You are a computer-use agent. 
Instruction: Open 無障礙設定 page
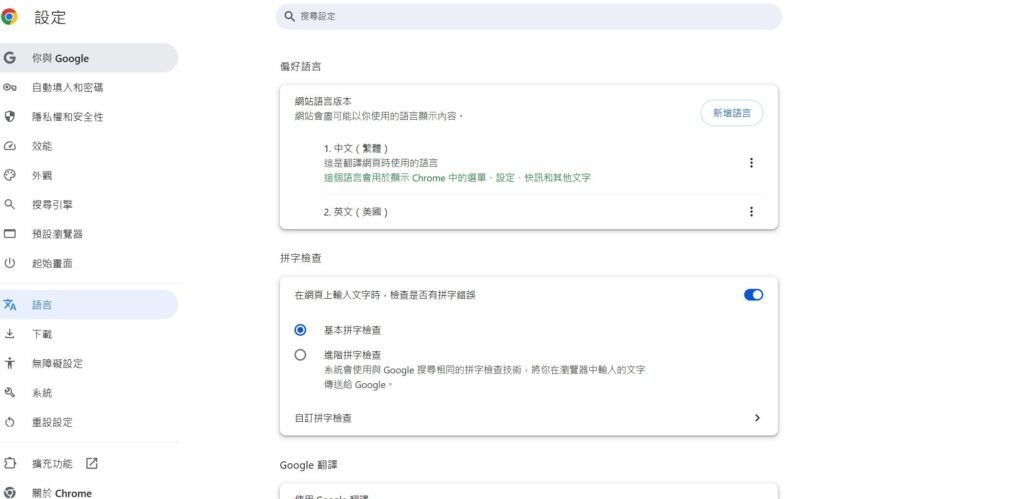coord(89,363)
